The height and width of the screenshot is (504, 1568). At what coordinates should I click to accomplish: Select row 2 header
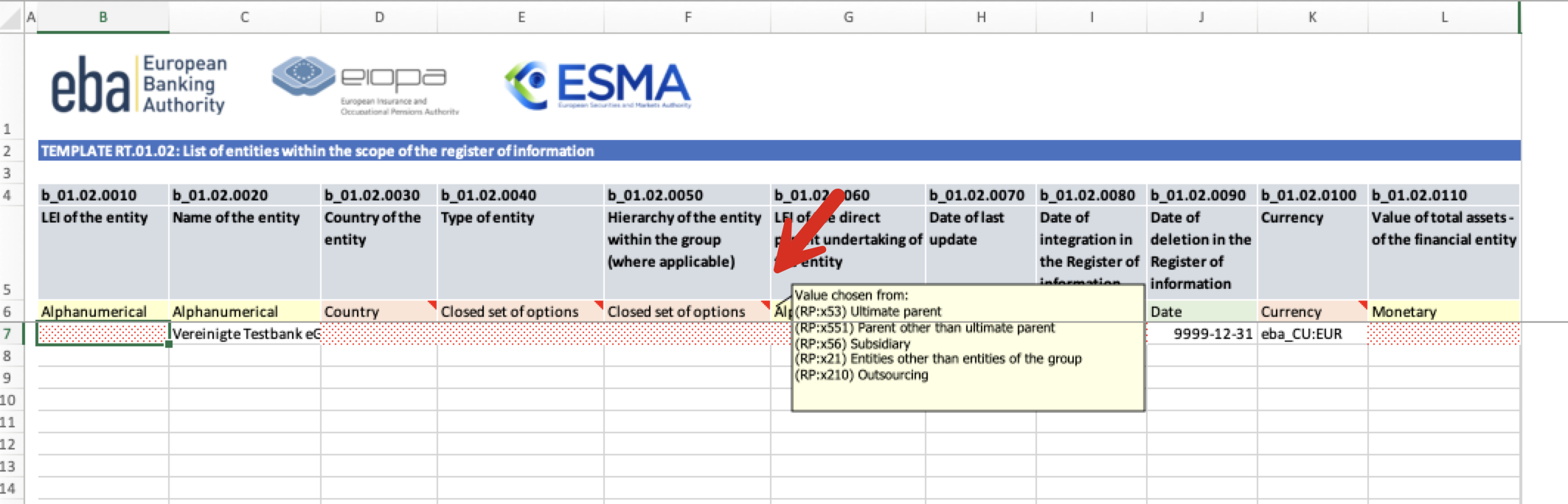(x=7, y=151)
